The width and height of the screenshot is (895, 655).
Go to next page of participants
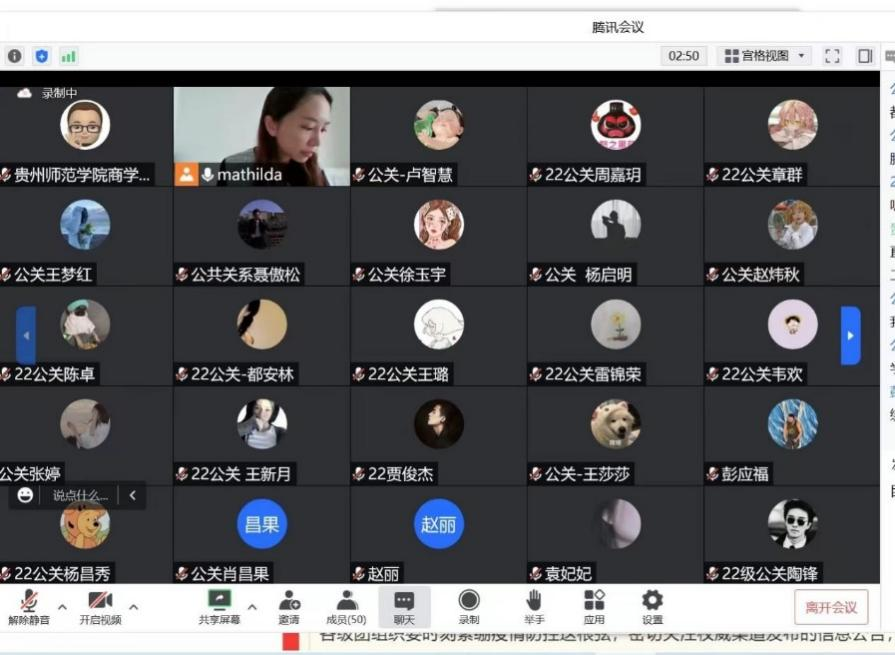850,335
